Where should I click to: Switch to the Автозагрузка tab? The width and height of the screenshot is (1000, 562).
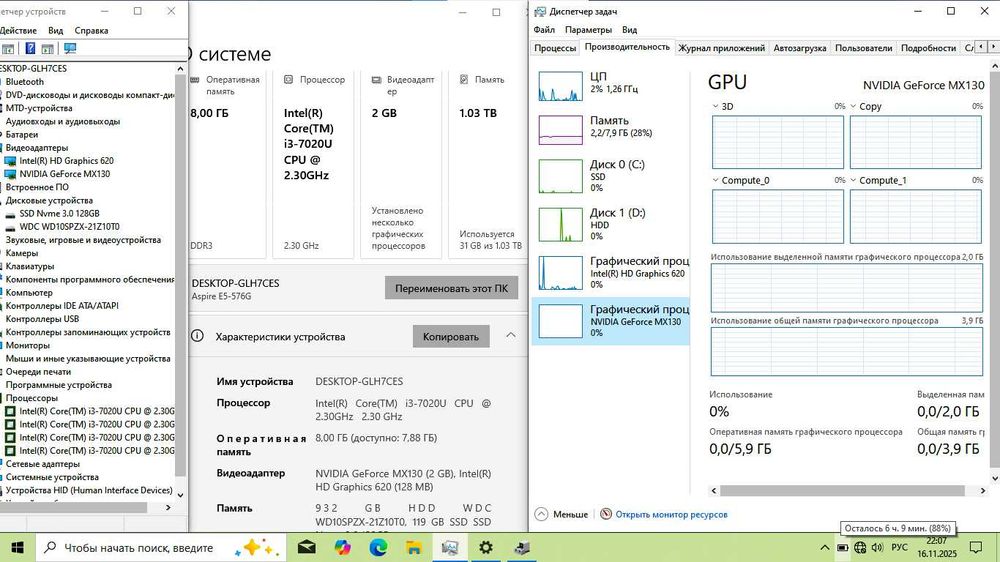pyautogui.click(x=800, y=48)
